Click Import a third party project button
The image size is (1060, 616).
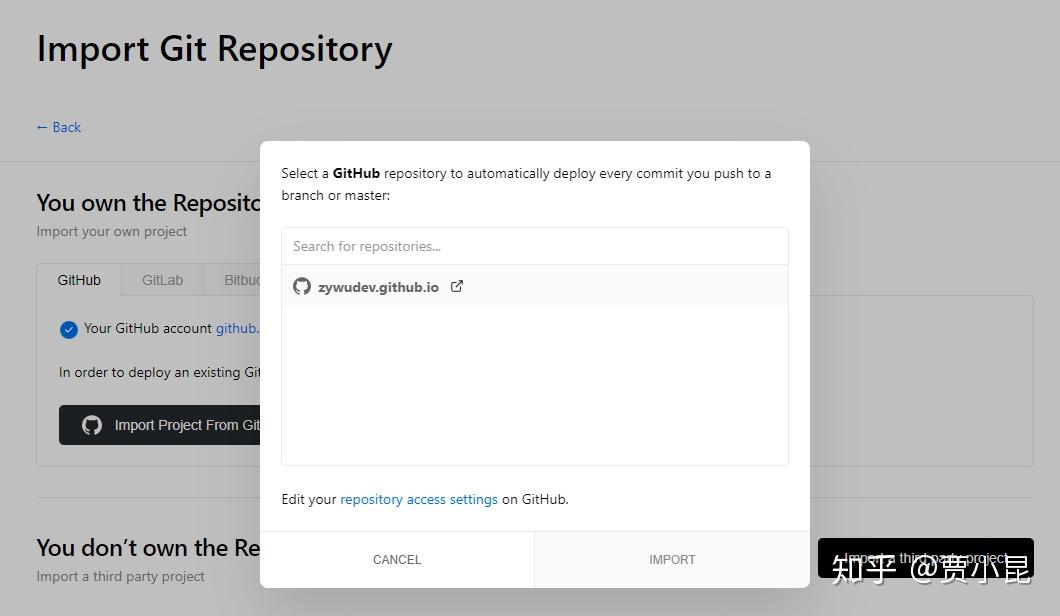pyautogui.click(x=925, y=558)
